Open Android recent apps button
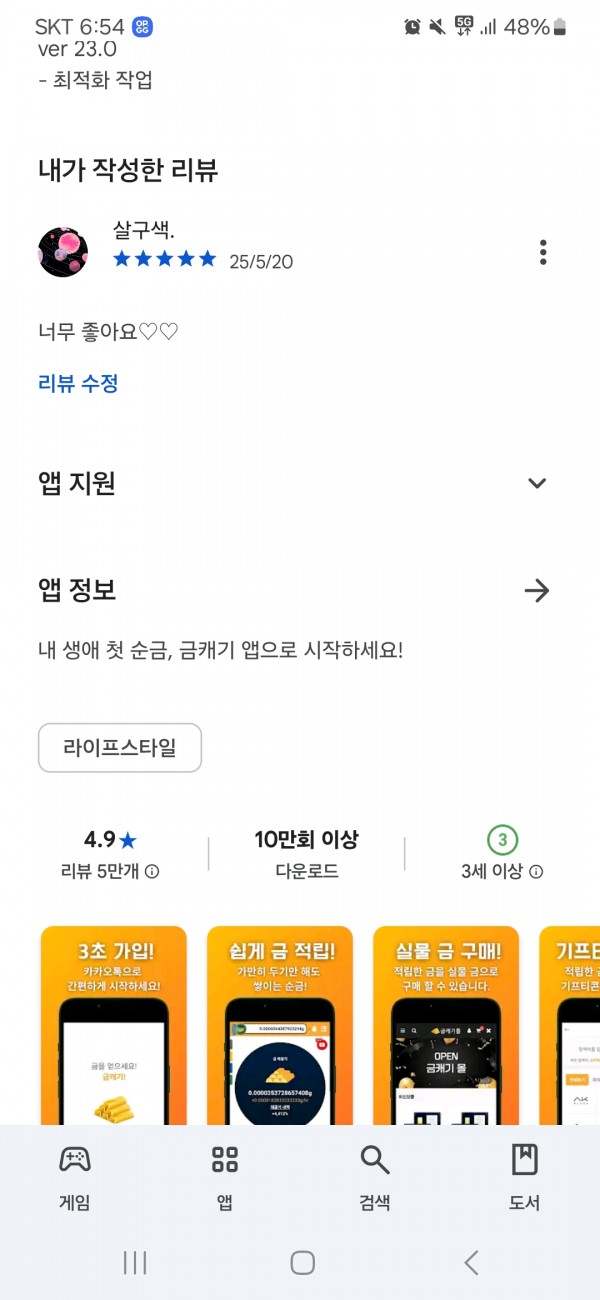 pos(135,1263)
